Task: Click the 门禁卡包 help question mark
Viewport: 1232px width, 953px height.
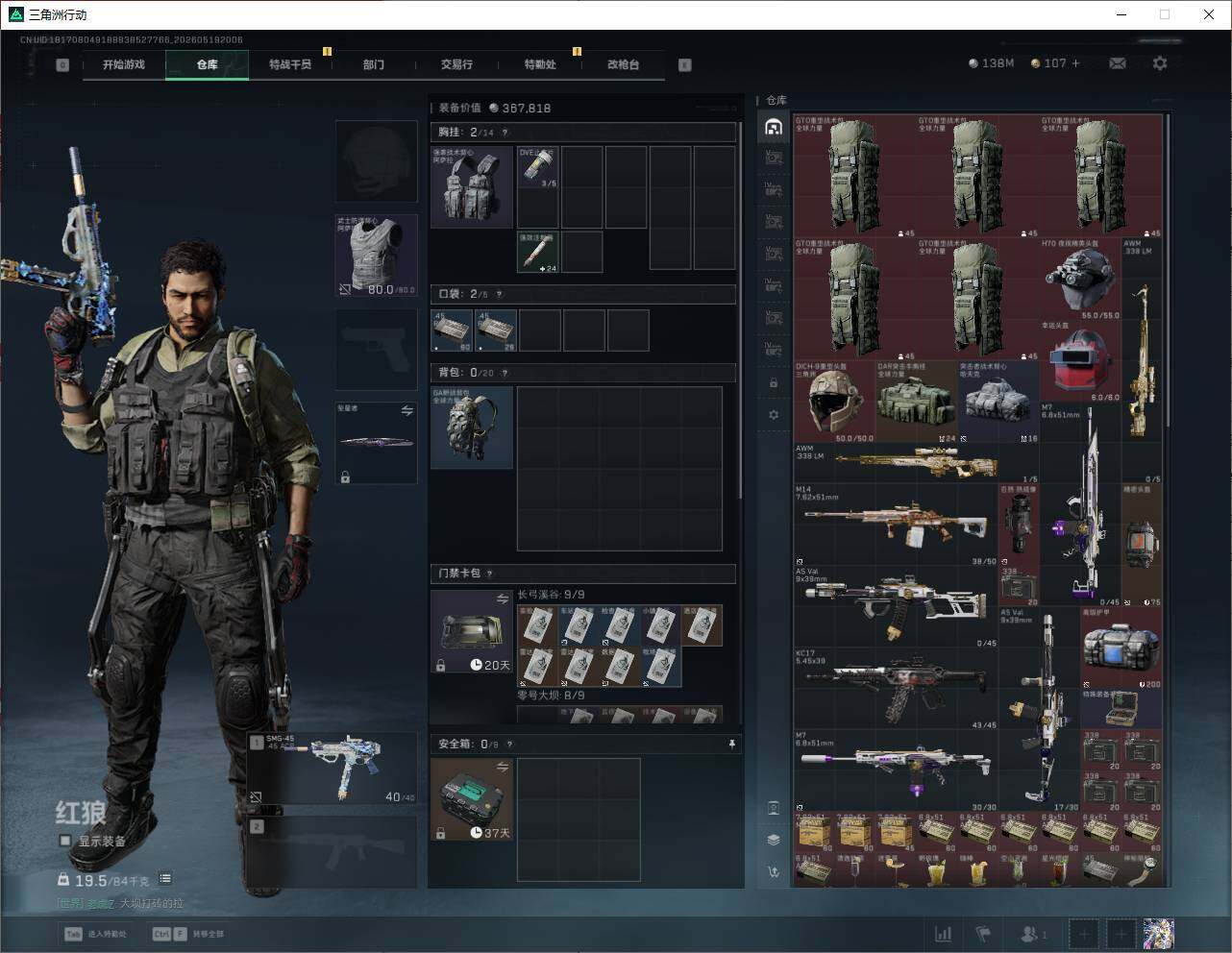Action: click(490, 574)
